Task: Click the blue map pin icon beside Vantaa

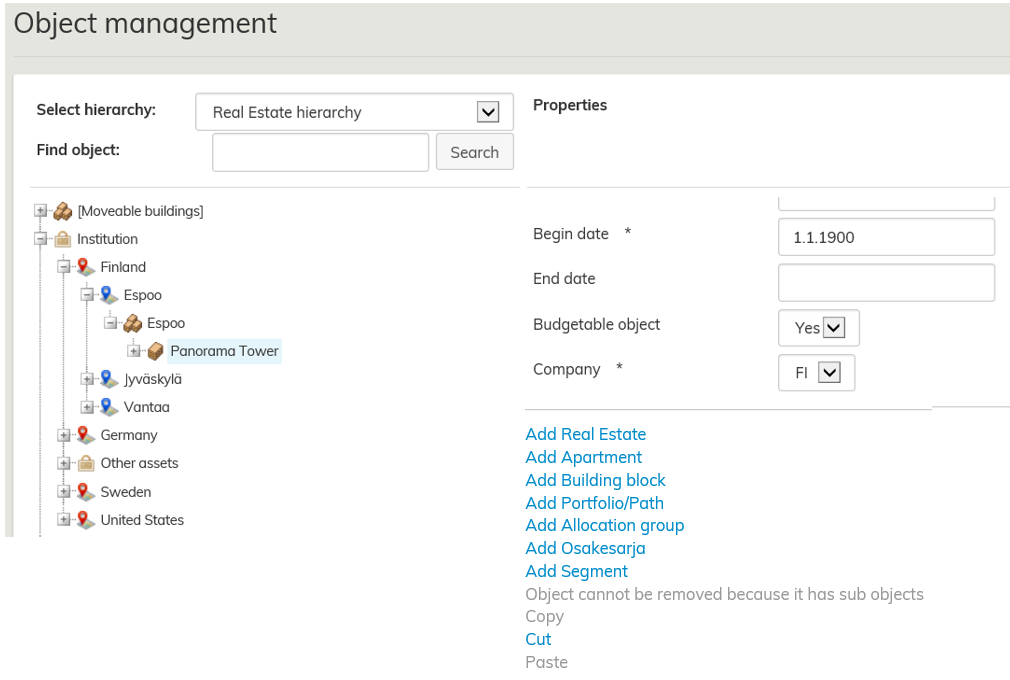Action: click(x=109, y=407)
